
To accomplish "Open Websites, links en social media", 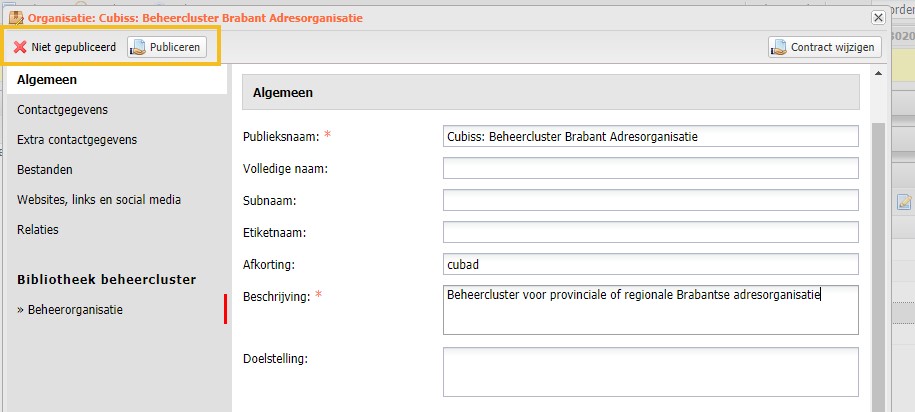I will pyautogui.click(x=99, y=200).
